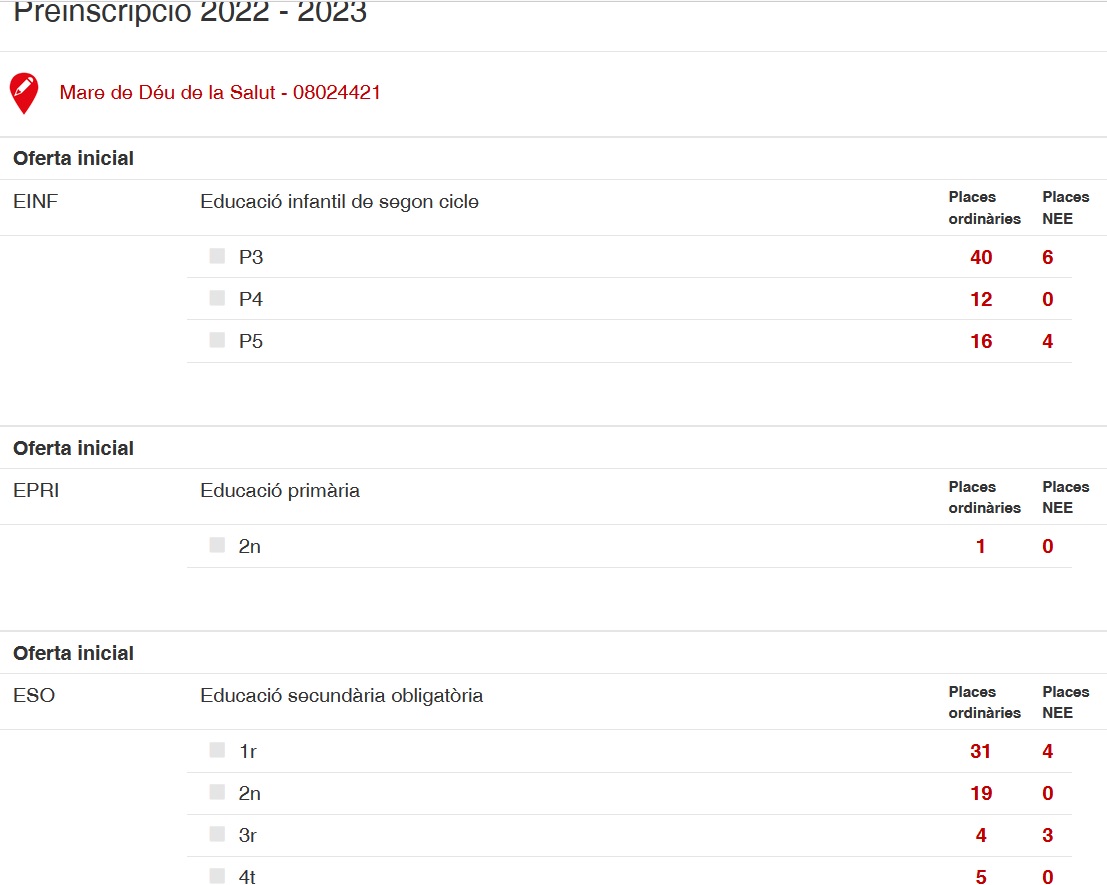Click the P3 ordinary places value 40
This screenshot has width=1107, height=885.
(981, 257)
